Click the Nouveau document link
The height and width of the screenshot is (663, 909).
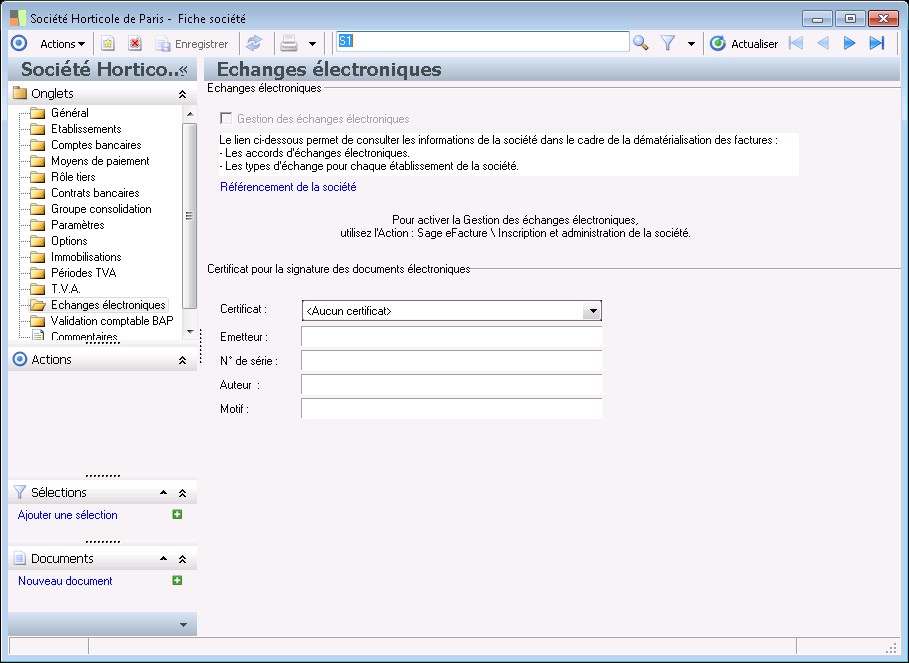pos(65,581)
